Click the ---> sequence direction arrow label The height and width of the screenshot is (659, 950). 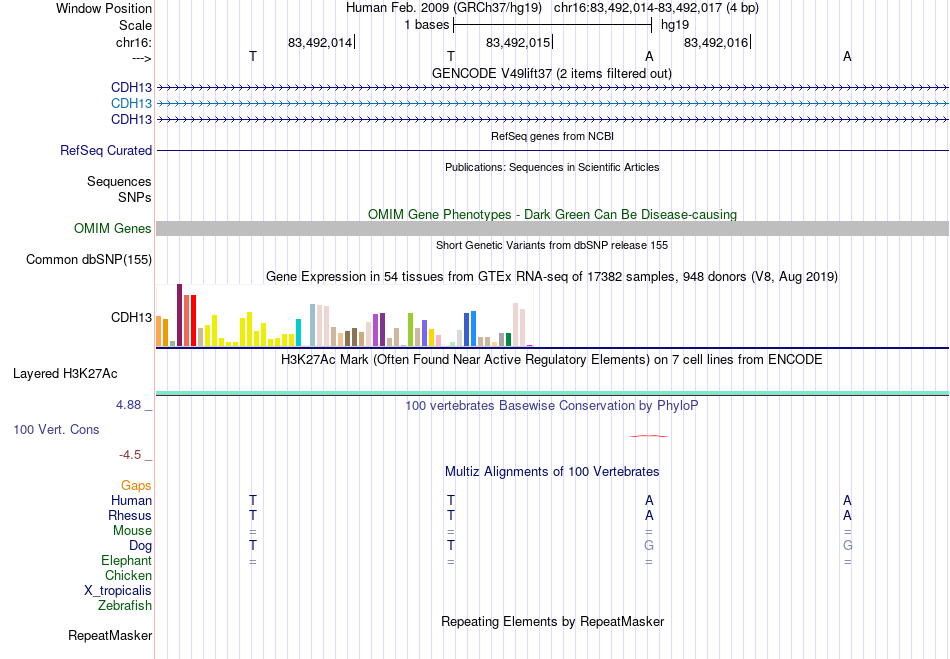click(x=141, y=58)
